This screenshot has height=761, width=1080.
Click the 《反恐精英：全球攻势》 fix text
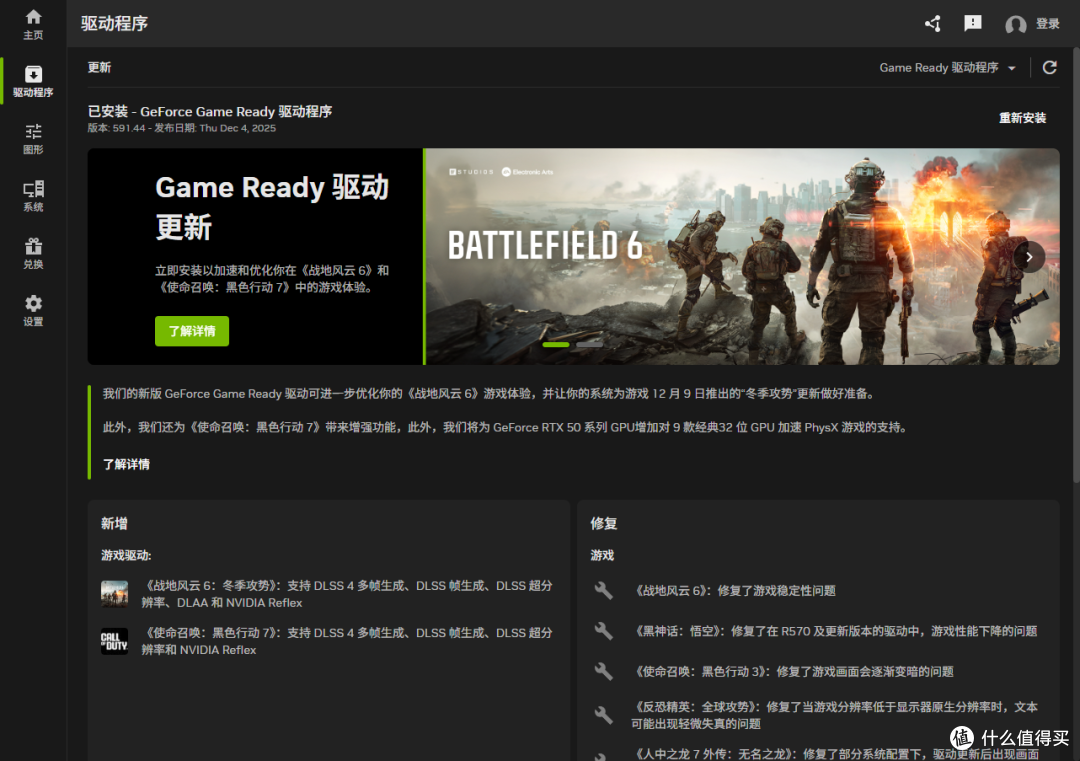pos(834,715)
